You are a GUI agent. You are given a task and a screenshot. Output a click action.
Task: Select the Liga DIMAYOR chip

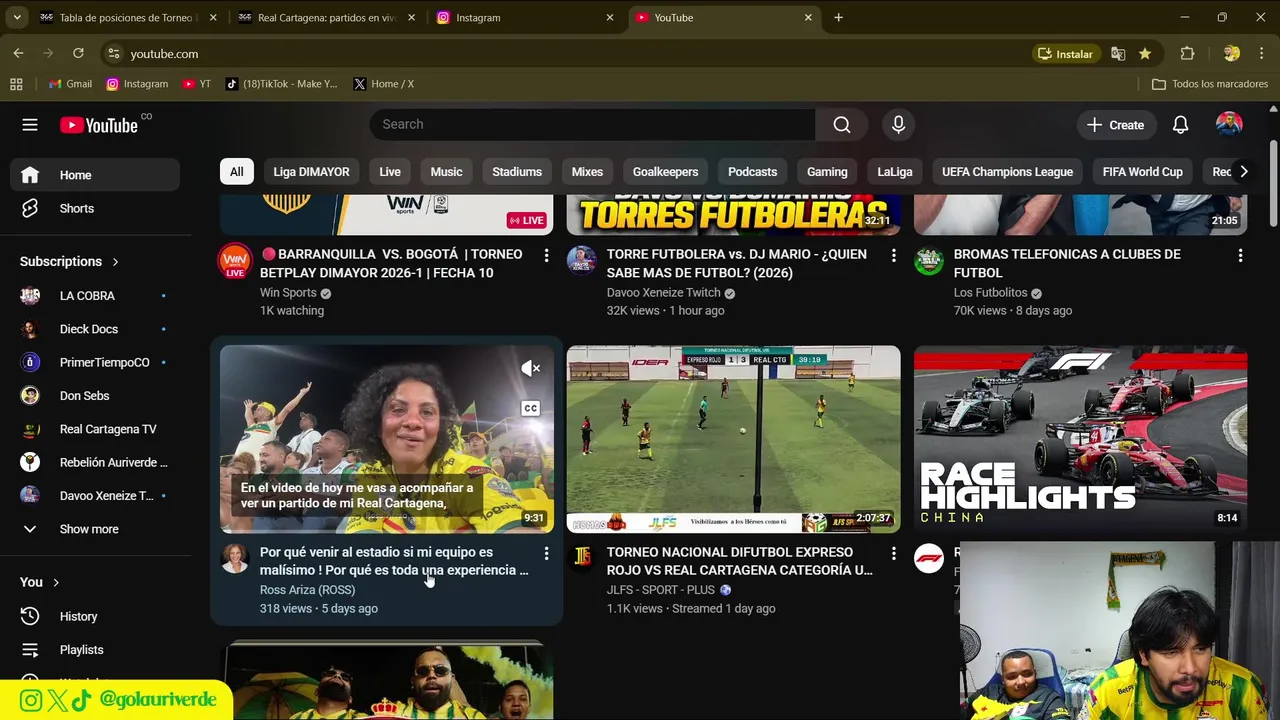tap(311, 172)
